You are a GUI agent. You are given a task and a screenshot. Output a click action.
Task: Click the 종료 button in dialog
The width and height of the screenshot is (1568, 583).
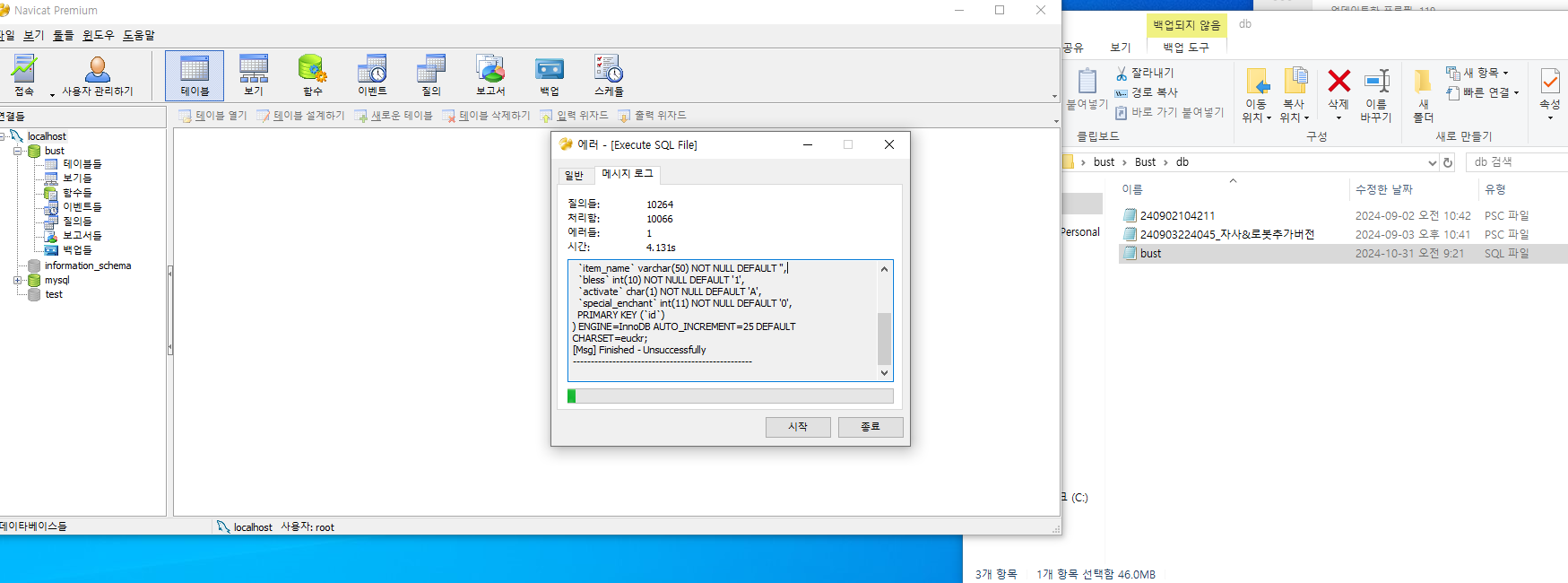point(871,427)
